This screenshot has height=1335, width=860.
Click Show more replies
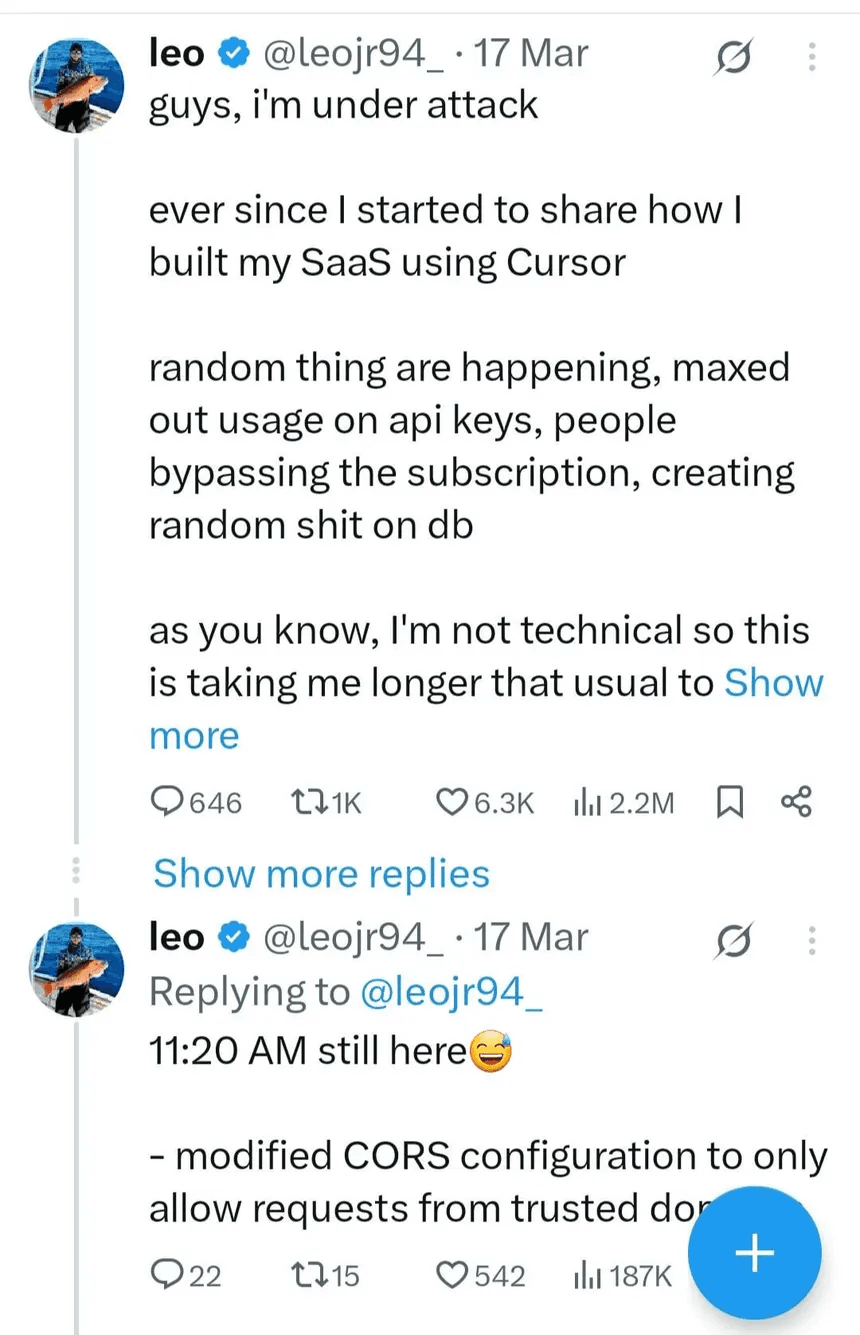click(320, 873)
